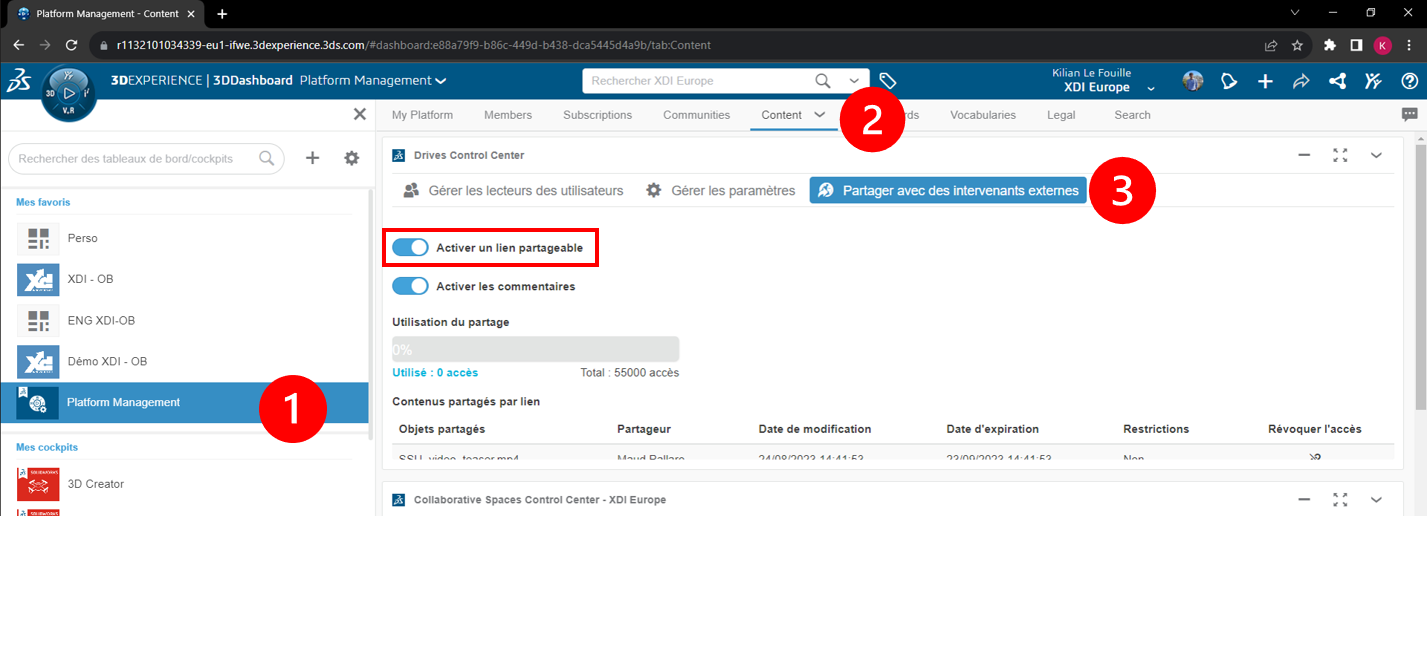The height and width of the screenshot is (660, 1427).
Task: Add new dashboard with plus icon
Action: click(x=312, y=158)
